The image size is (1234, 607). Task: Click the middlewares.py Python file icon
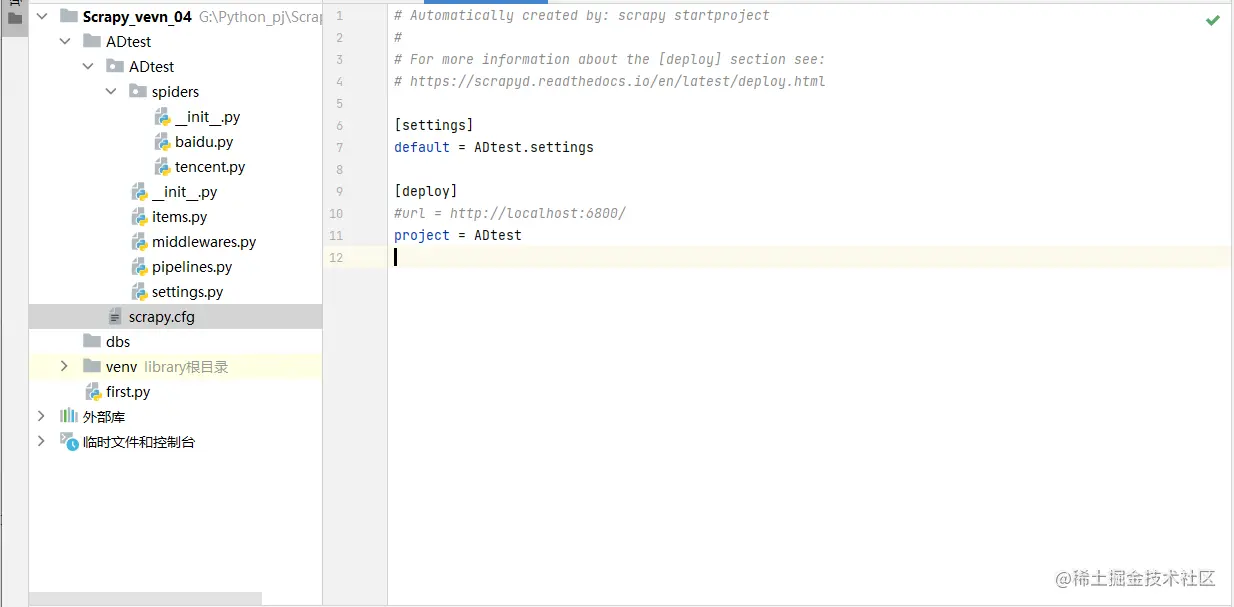pyautogui.click(x=140, y=241)
